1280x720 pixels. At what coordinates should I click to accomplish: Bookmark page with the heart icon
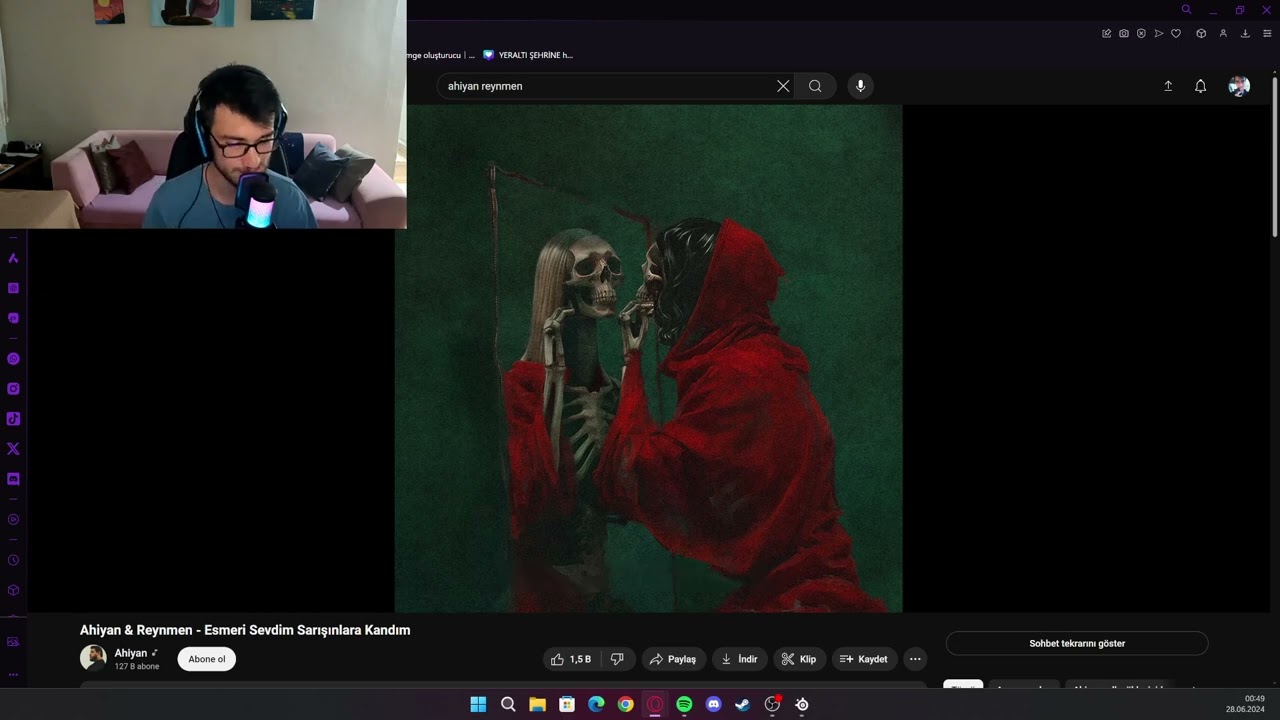pyautogui.click(x=1176, y=33)
